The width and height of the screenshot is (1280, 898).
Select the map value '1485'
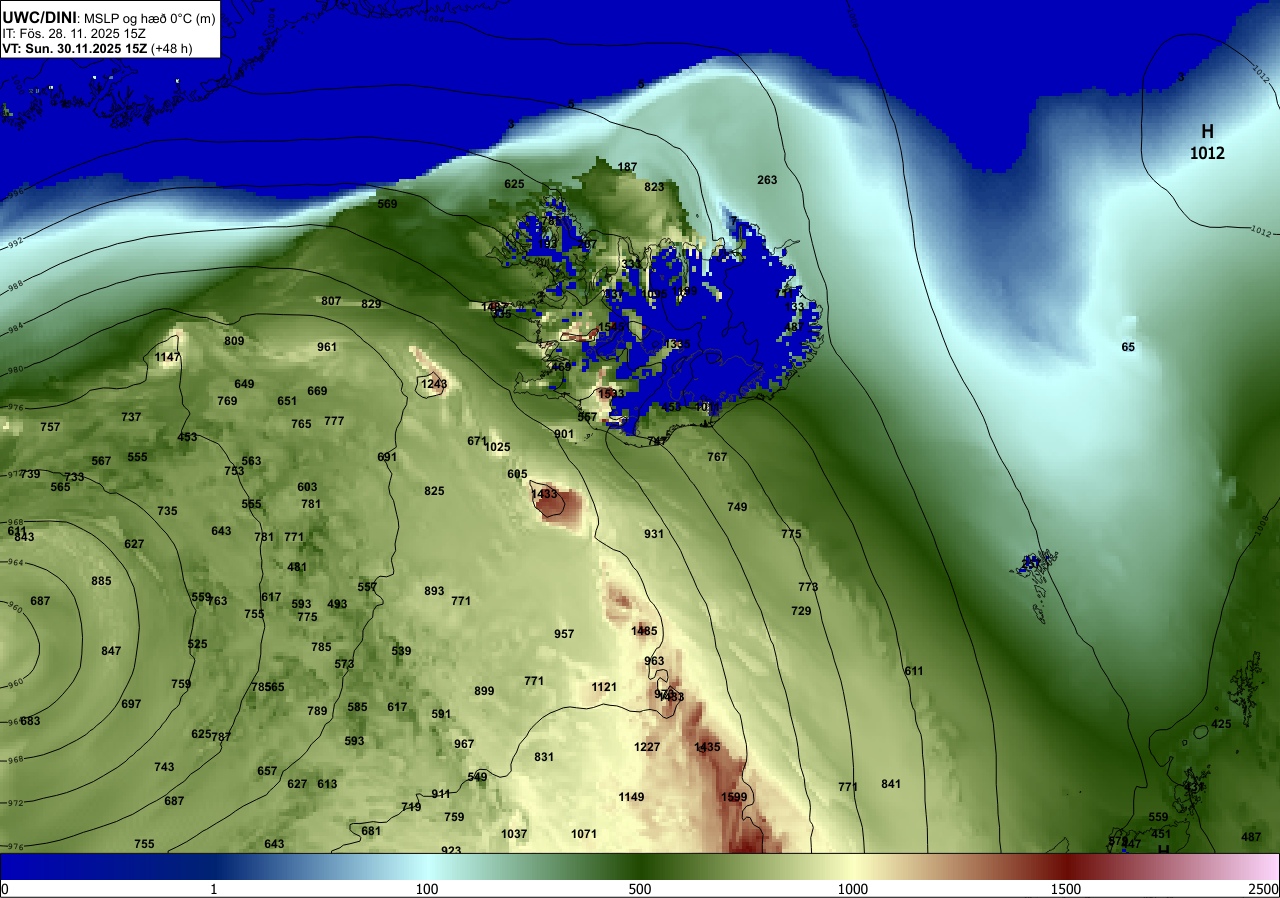[x=645, y=631]
